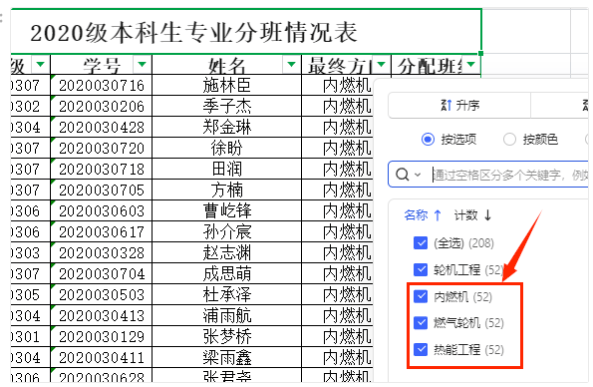Sort filter list by 名称
The image size is (593, 387).
point(423,215)
